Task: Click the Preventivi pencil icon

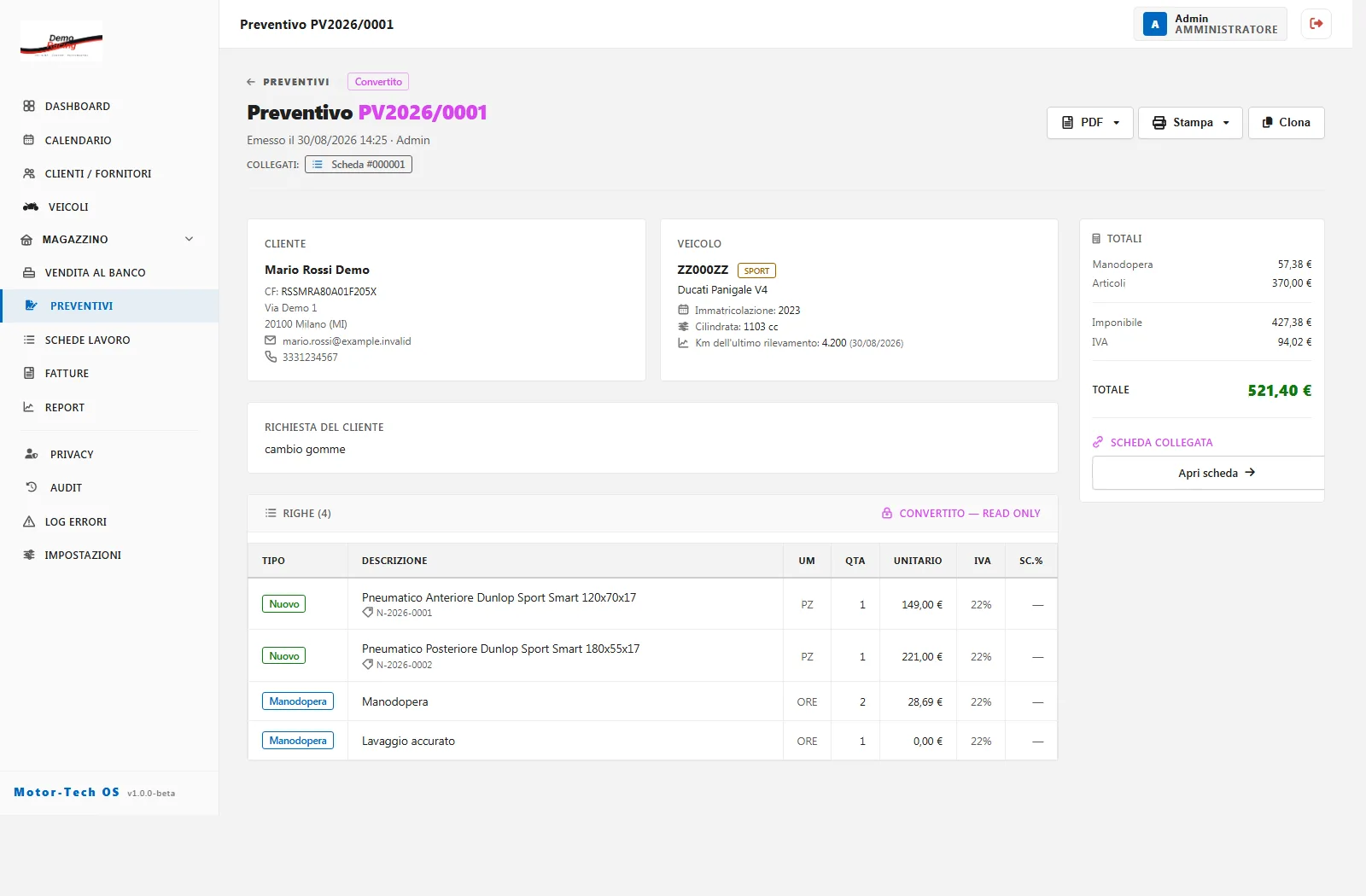Action: [32, 305]
